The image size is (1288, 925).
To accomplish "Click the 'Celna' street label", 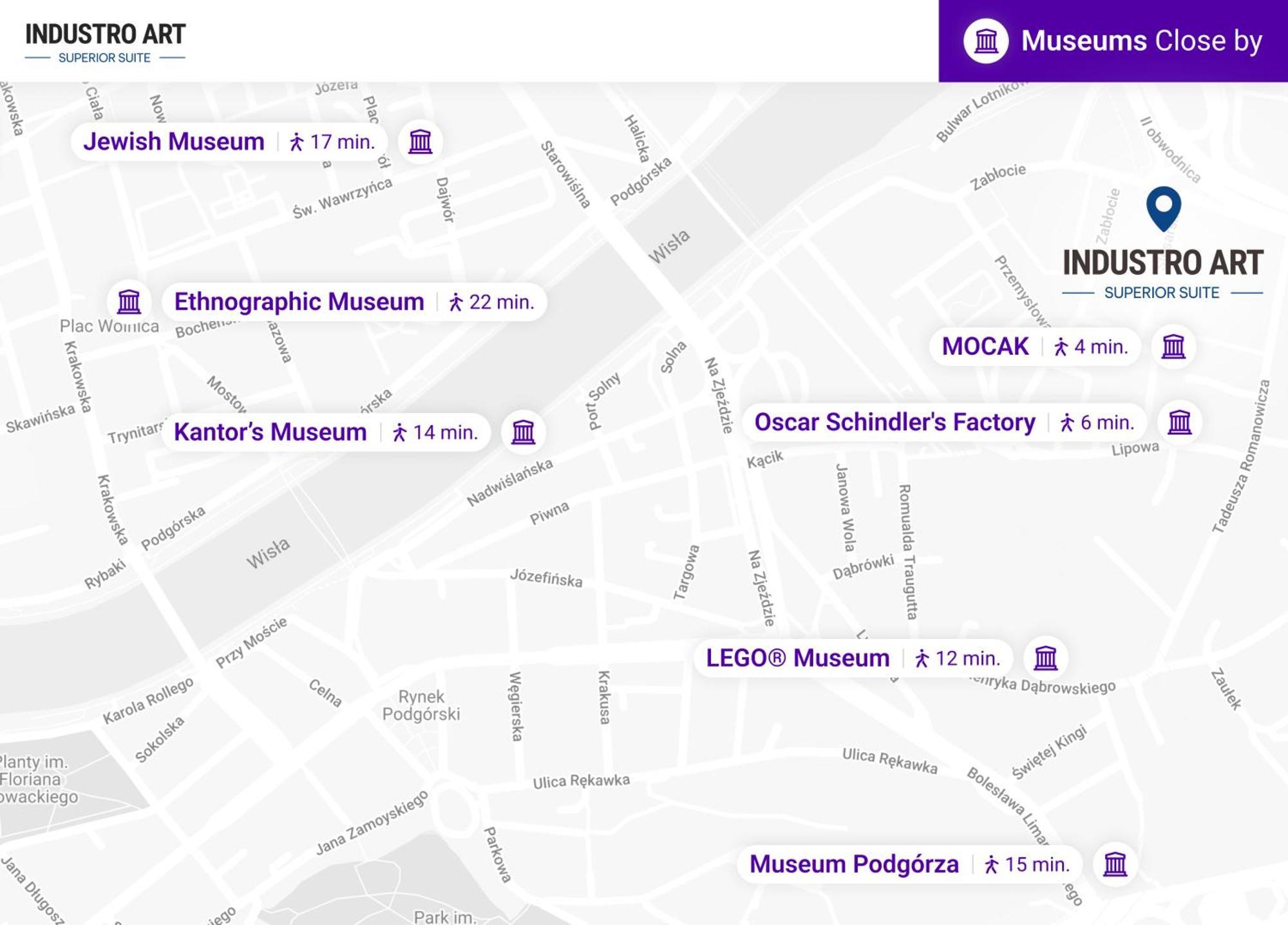I will (x=325, y=692).
